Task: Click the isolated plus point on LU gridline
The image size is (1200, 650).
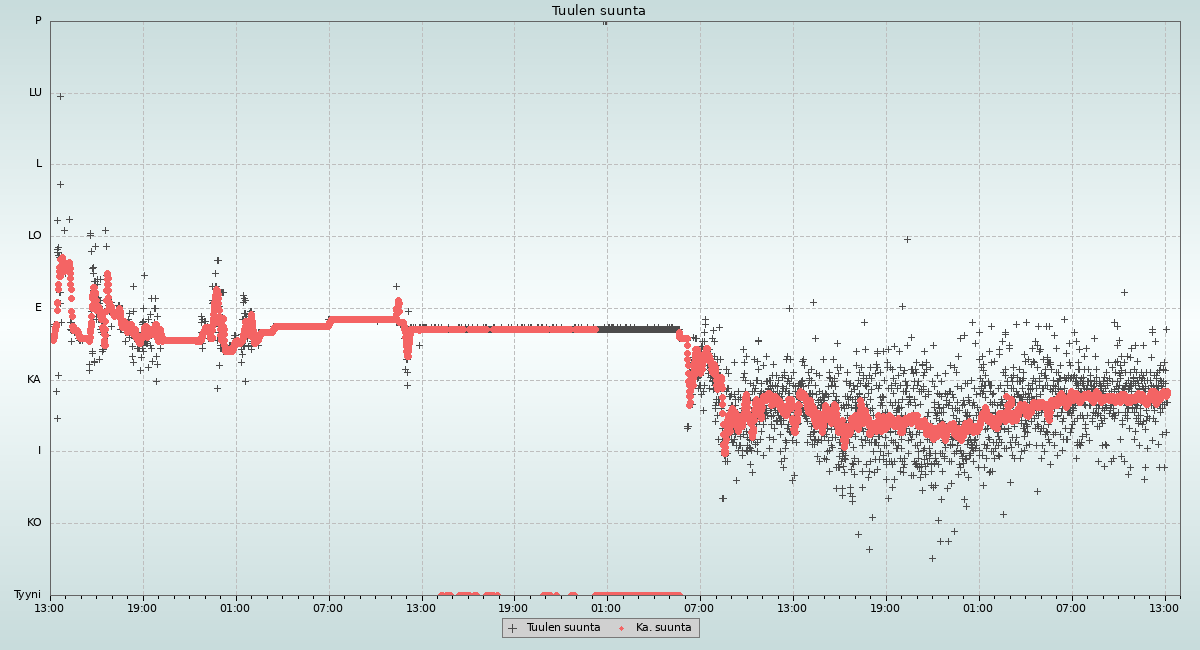Action: pos(60,97)
